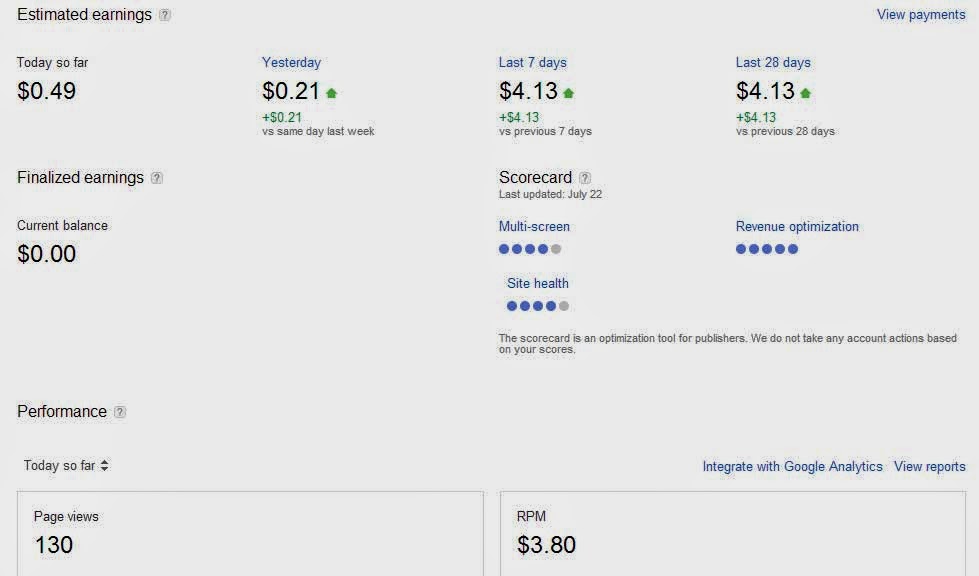Viewport: 979px width, 576px height.
Task: Open the Estimated earnings help icon
Action: pos(166,15)
